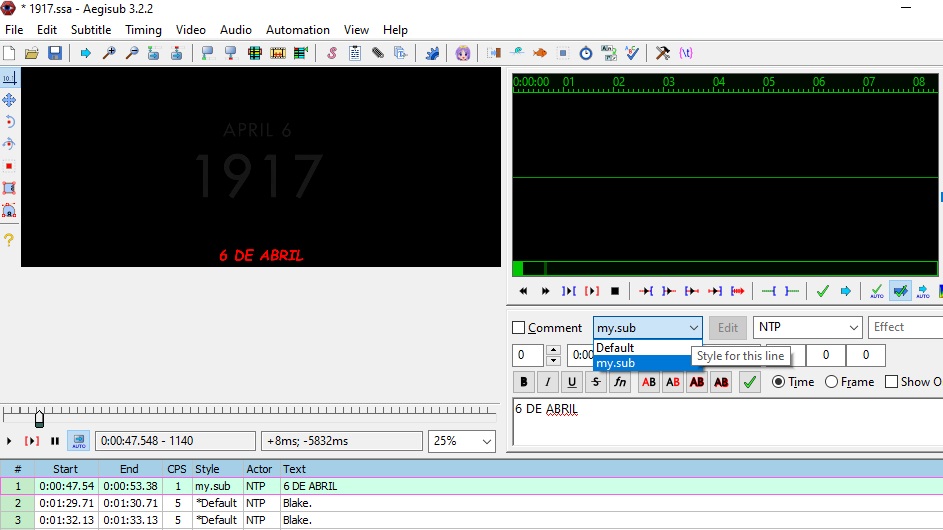This screenshot has width=943, height=530.
Task: Open Spell Checker ABC checkmark icon
Action: tap(632, 53)
